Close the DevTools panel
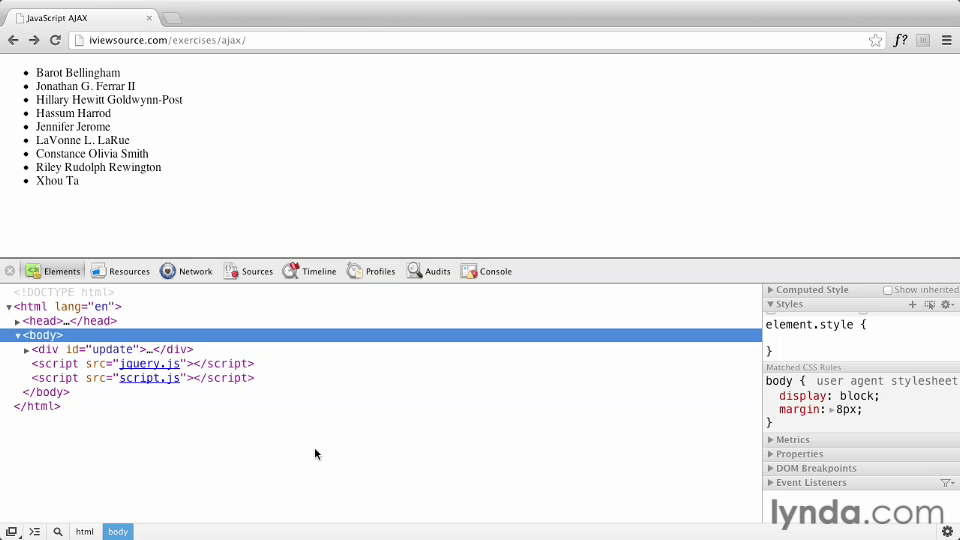This screenshot has width=960, height=540. [x=10, y=271]
